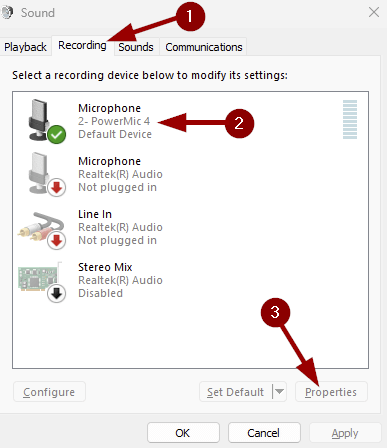Click the black disabled arrow badge on Stereo Mix
Screen dimensions: 387x448
57,293
